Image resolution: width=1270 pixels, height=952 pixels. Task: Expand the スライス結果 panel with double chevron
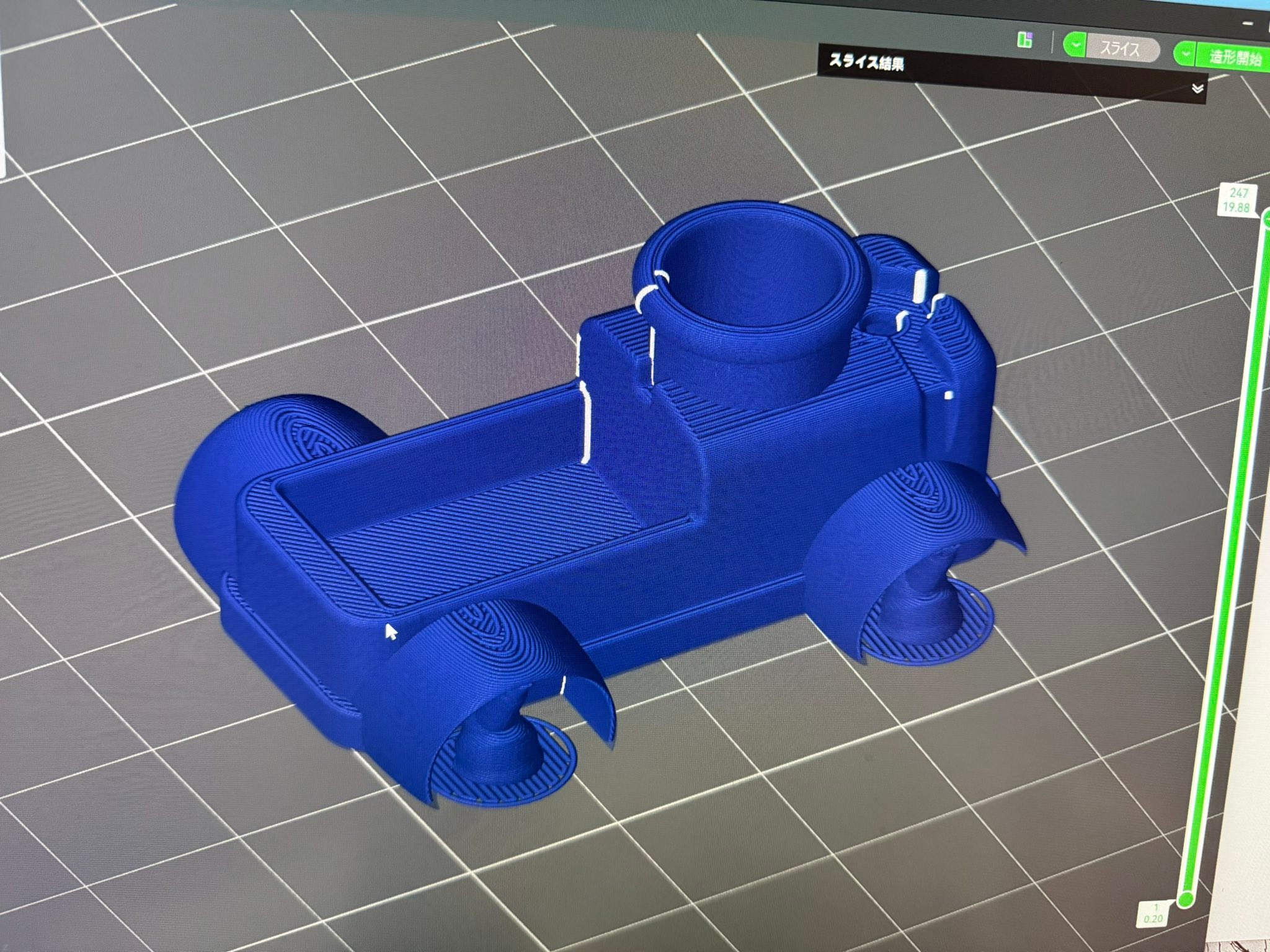(1197, 89)
